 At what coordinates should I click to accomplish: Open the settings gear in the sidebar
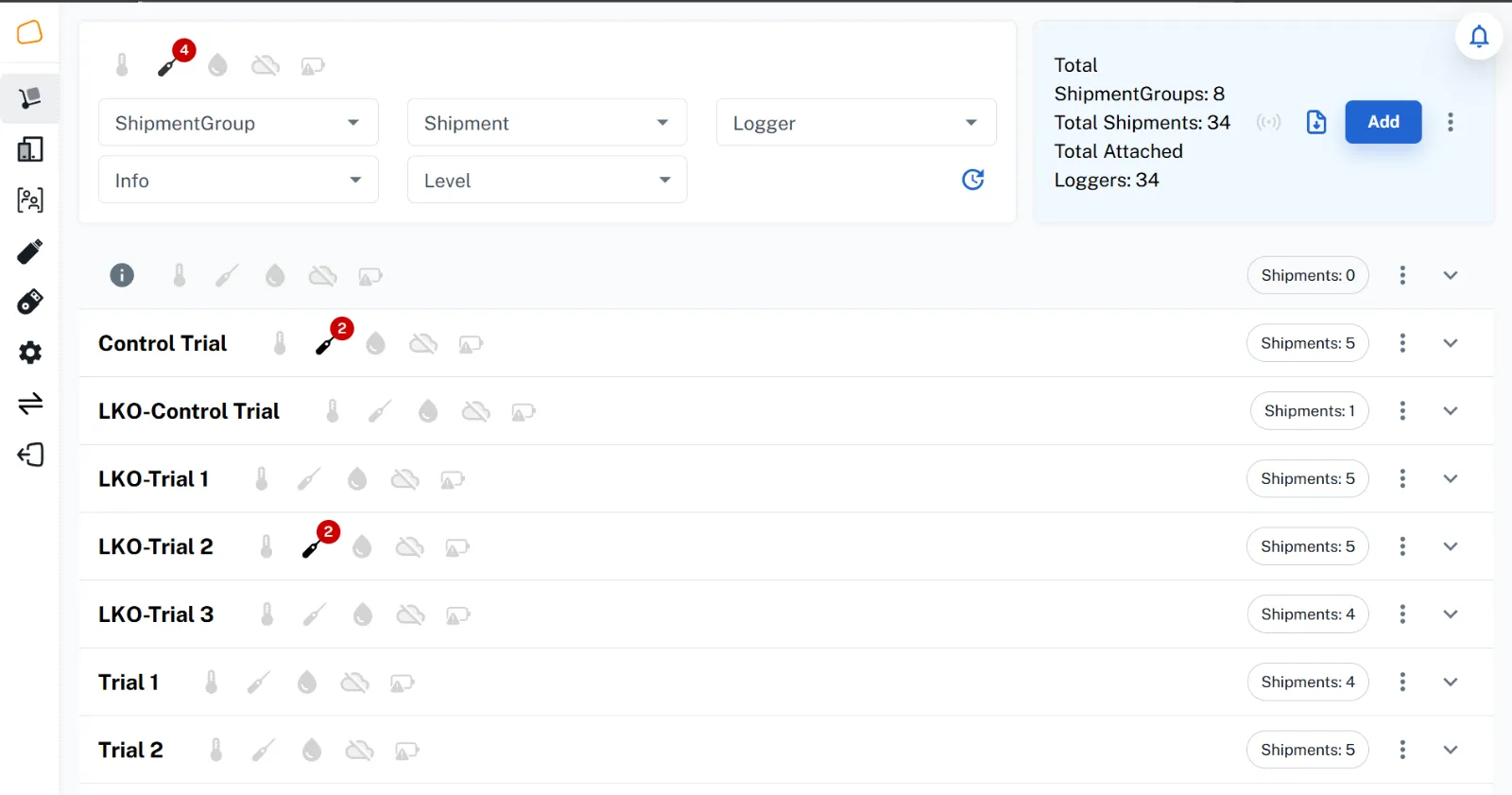(x=30, y=353)
